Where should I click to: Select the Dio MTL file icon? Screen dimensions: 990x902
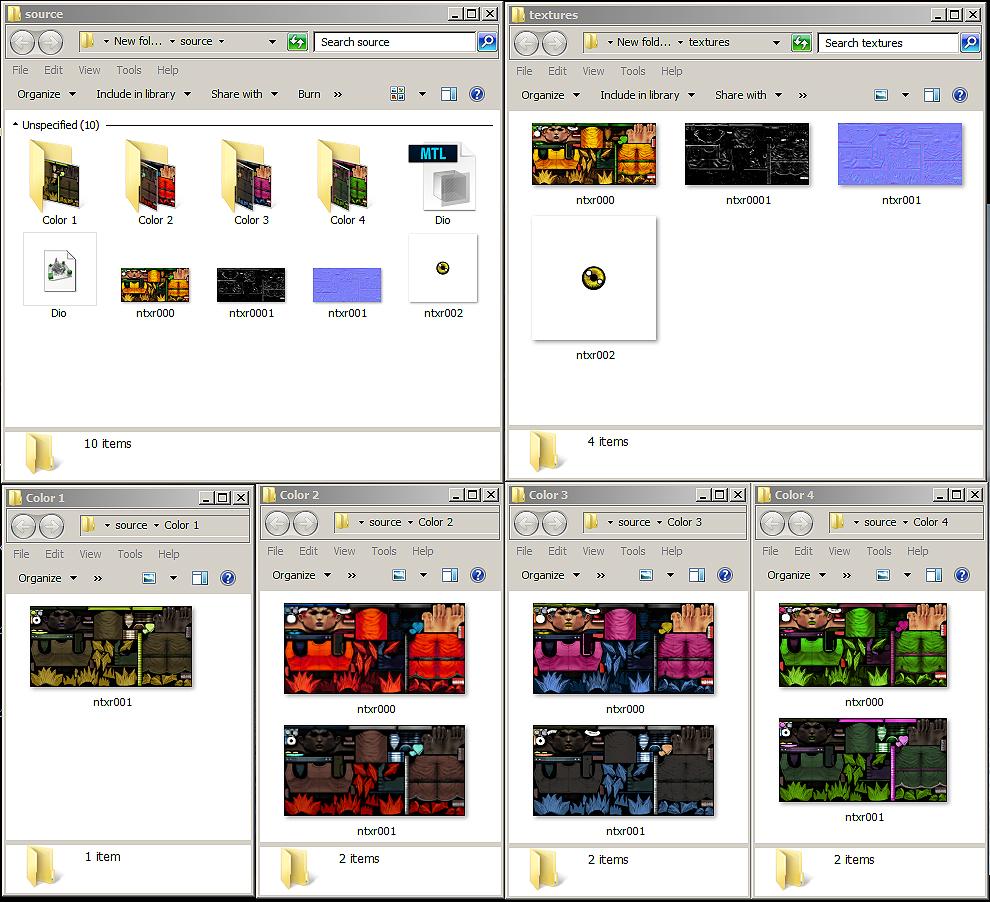click(443, 176)
